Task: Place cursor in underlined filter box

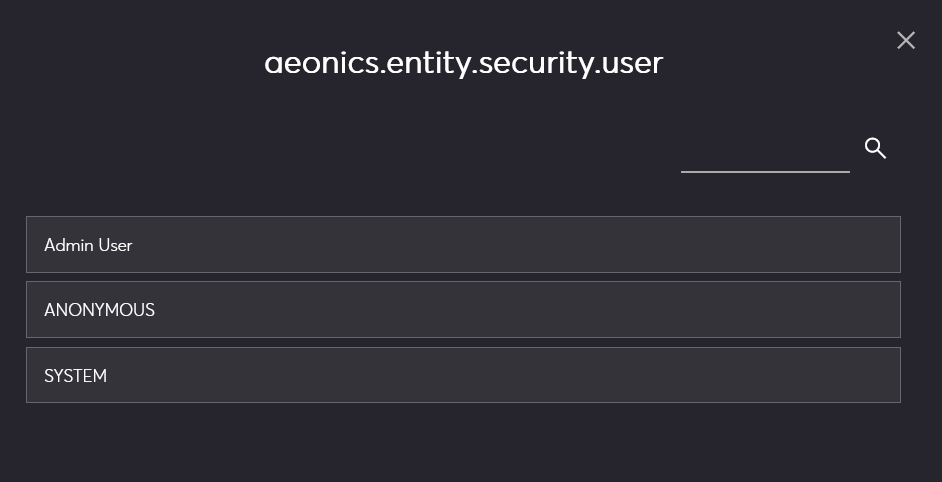Action: (765, 153)
